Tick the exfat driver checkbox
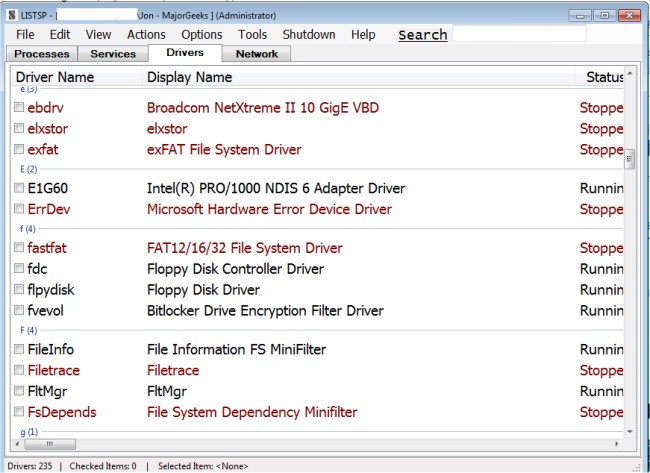This screenshot has width=650, height=473. (19, 149)
